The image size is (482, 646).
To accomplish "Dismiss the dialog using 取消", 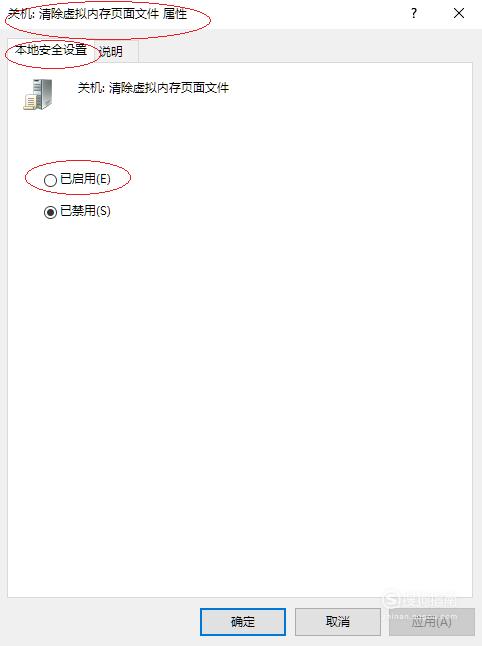I will pyautogui.click(x=337, y=622).
